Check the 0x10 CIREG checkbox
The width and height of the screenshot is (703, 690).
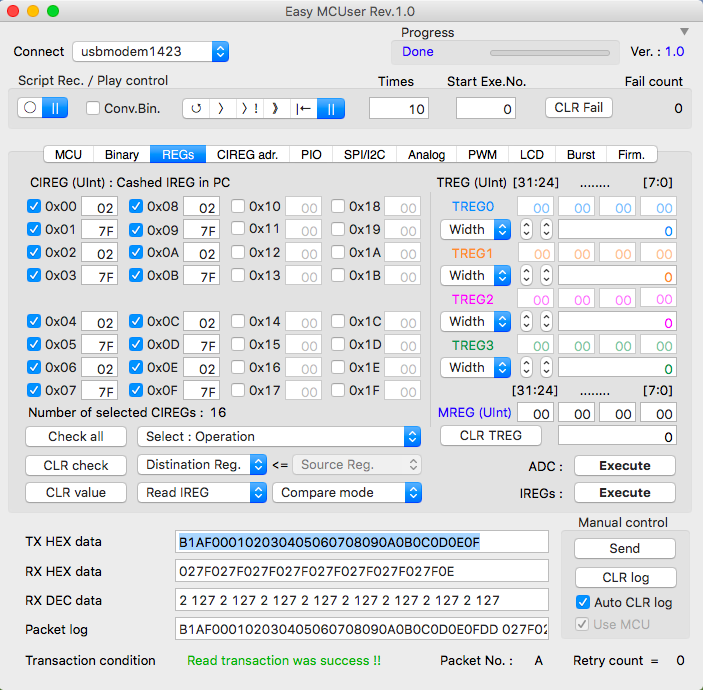coord(238,206)
